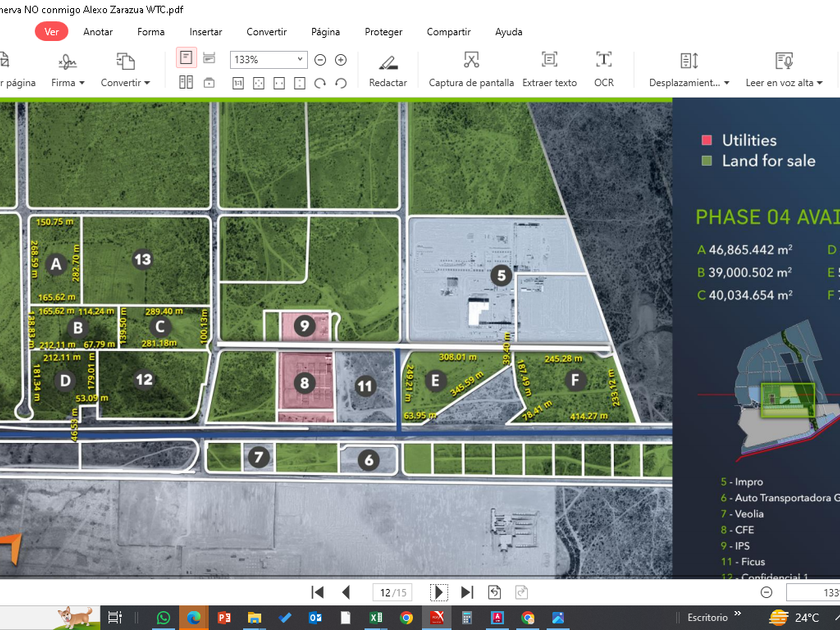This screenshot has width=840, height=630.
Task: Toggle two-page side-by-side view
Action: [186, 83]
